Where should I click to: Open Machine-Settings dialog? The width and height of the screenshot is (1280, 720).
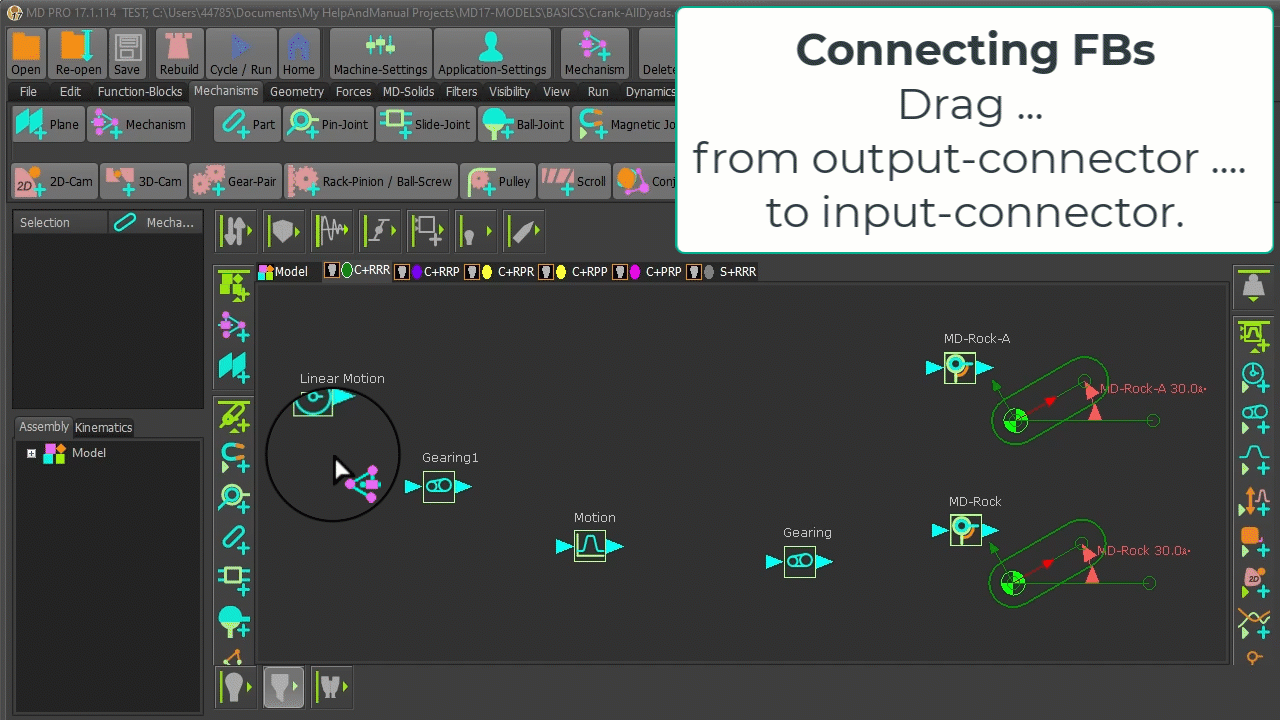(x=380, y=53)
